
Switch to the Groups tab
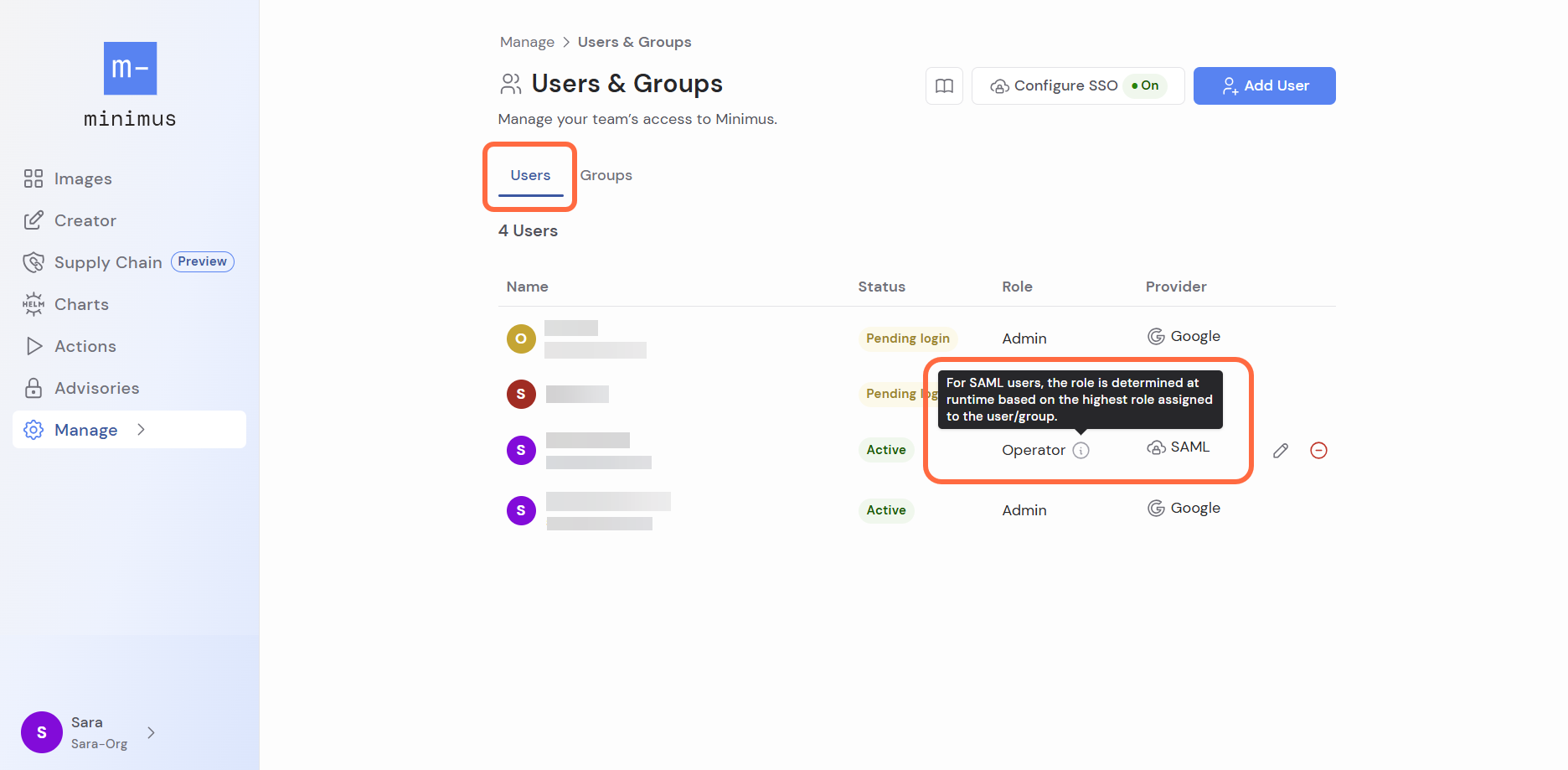tap(606, 175)
